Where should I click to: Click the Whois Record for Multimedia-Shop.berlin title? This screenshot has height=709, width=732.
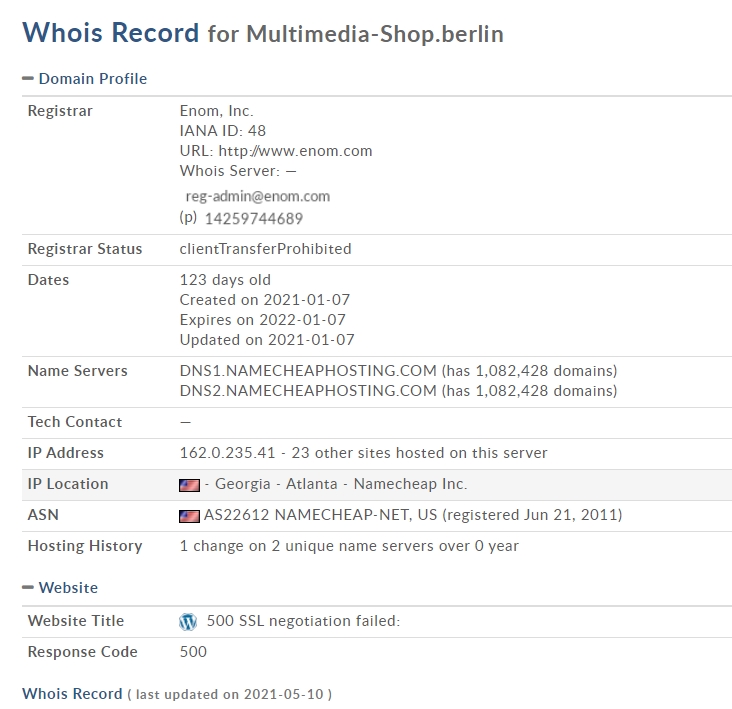pos(263,33)
